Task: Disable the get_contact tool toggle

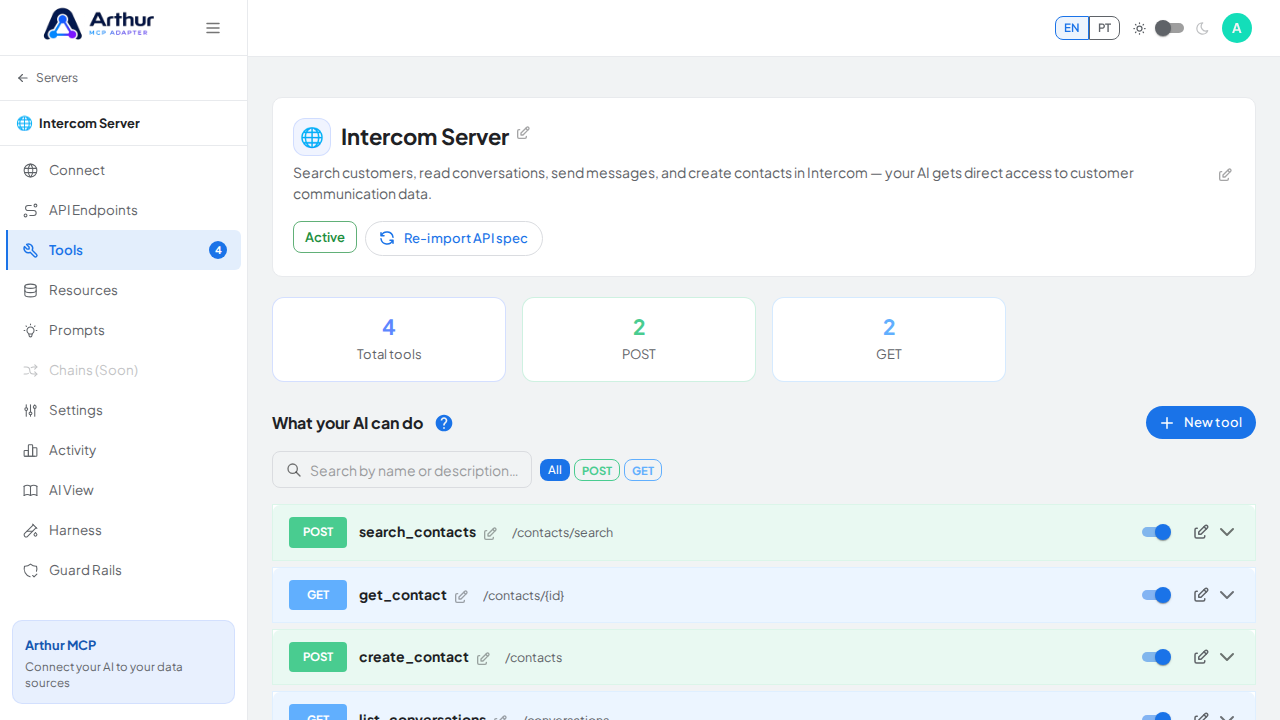Action: click(1157, 595)
